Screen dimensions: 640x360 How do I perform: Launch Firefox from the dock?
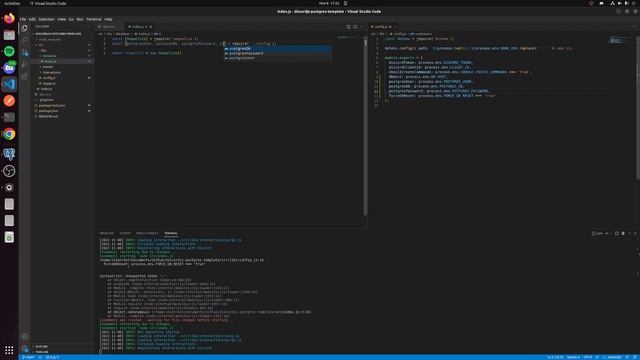point(9,18)
